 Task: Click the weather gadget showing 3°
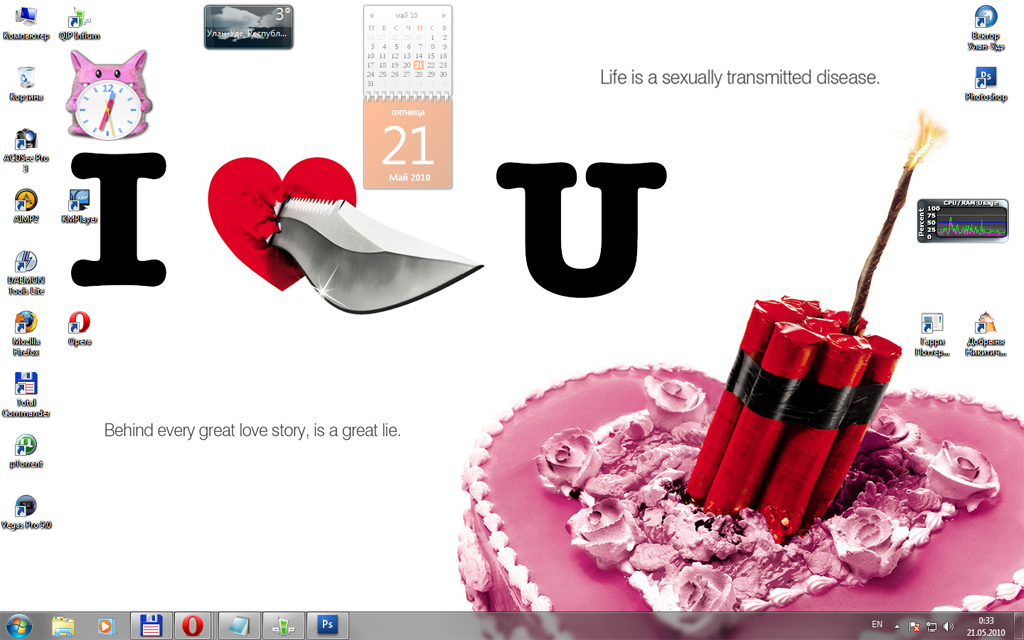pos(248,27)
